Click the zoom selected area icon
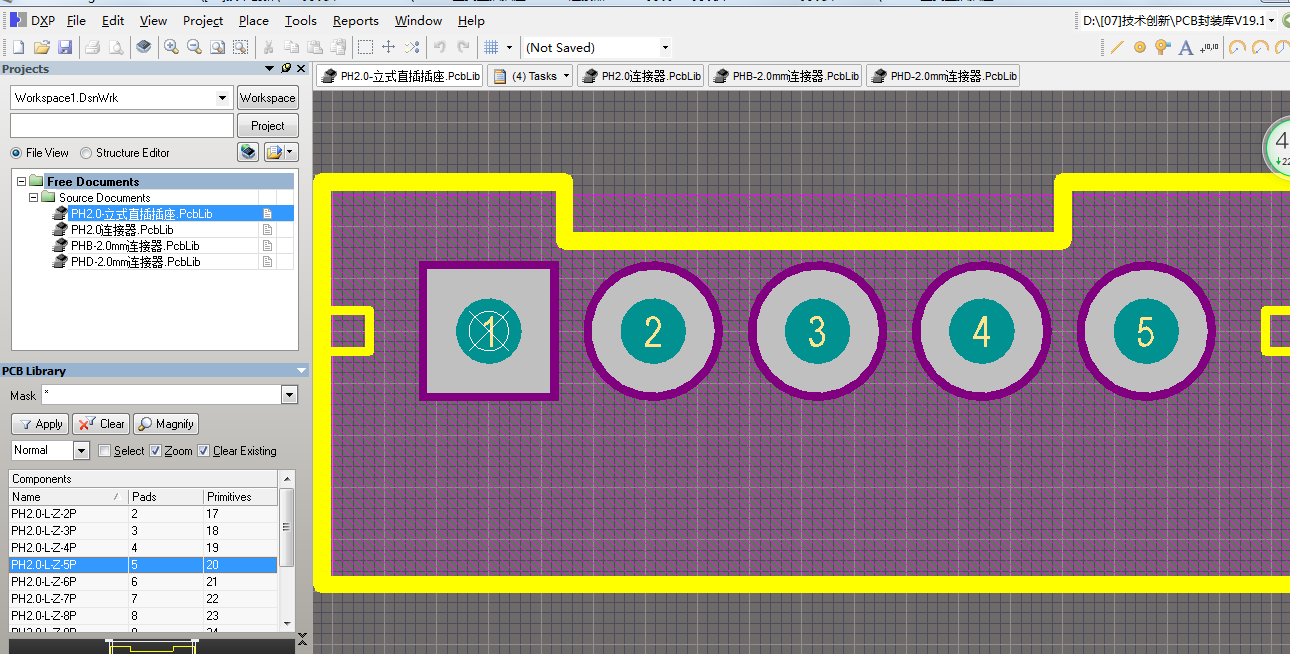 [240, 47]
